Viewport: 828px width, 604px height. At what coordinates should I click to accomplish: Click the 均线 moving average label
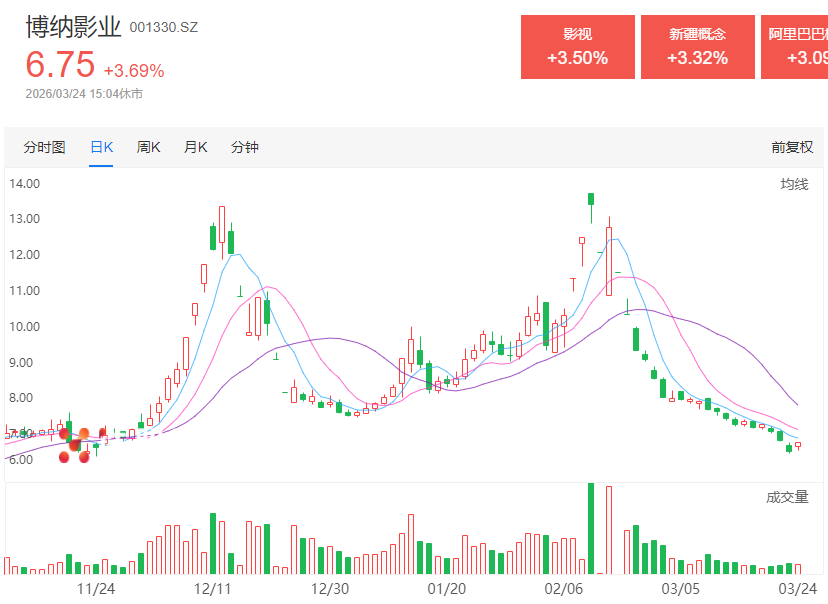coord(794,184)
